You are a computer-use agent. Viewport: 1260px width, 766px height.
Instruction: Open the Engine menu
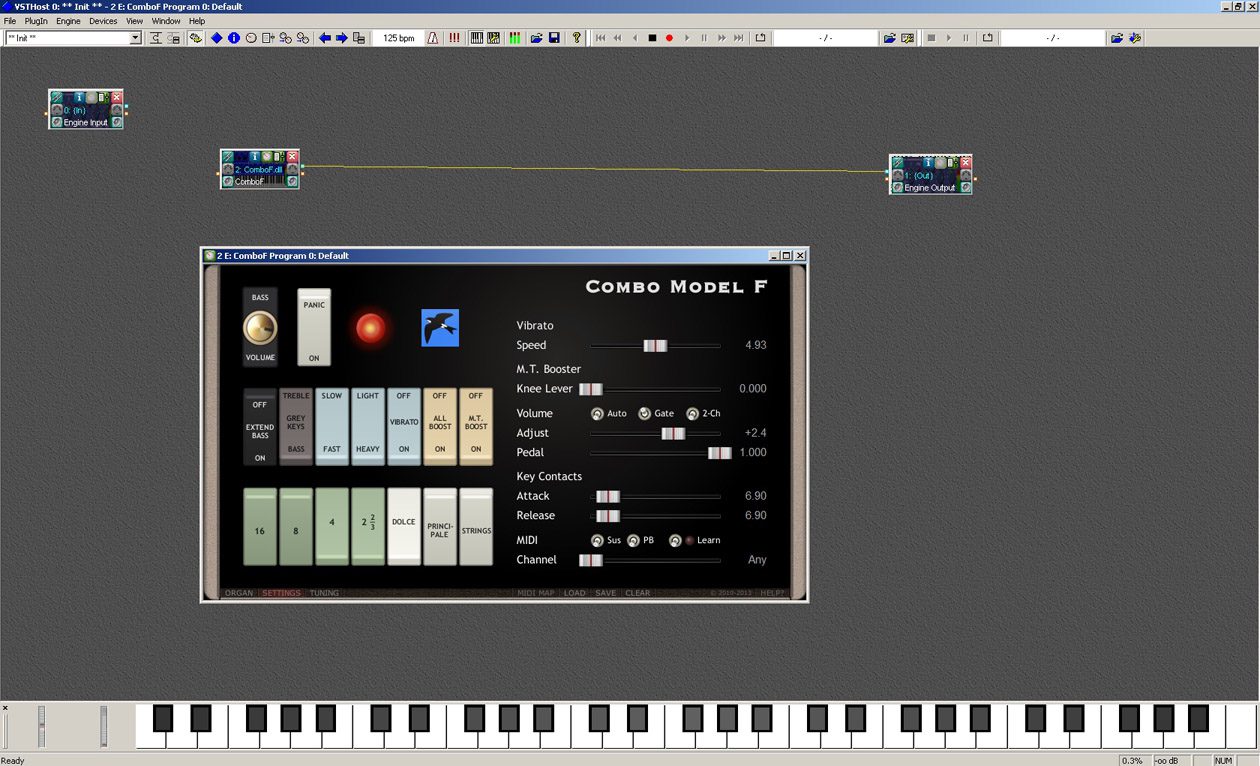coord(68,21)
